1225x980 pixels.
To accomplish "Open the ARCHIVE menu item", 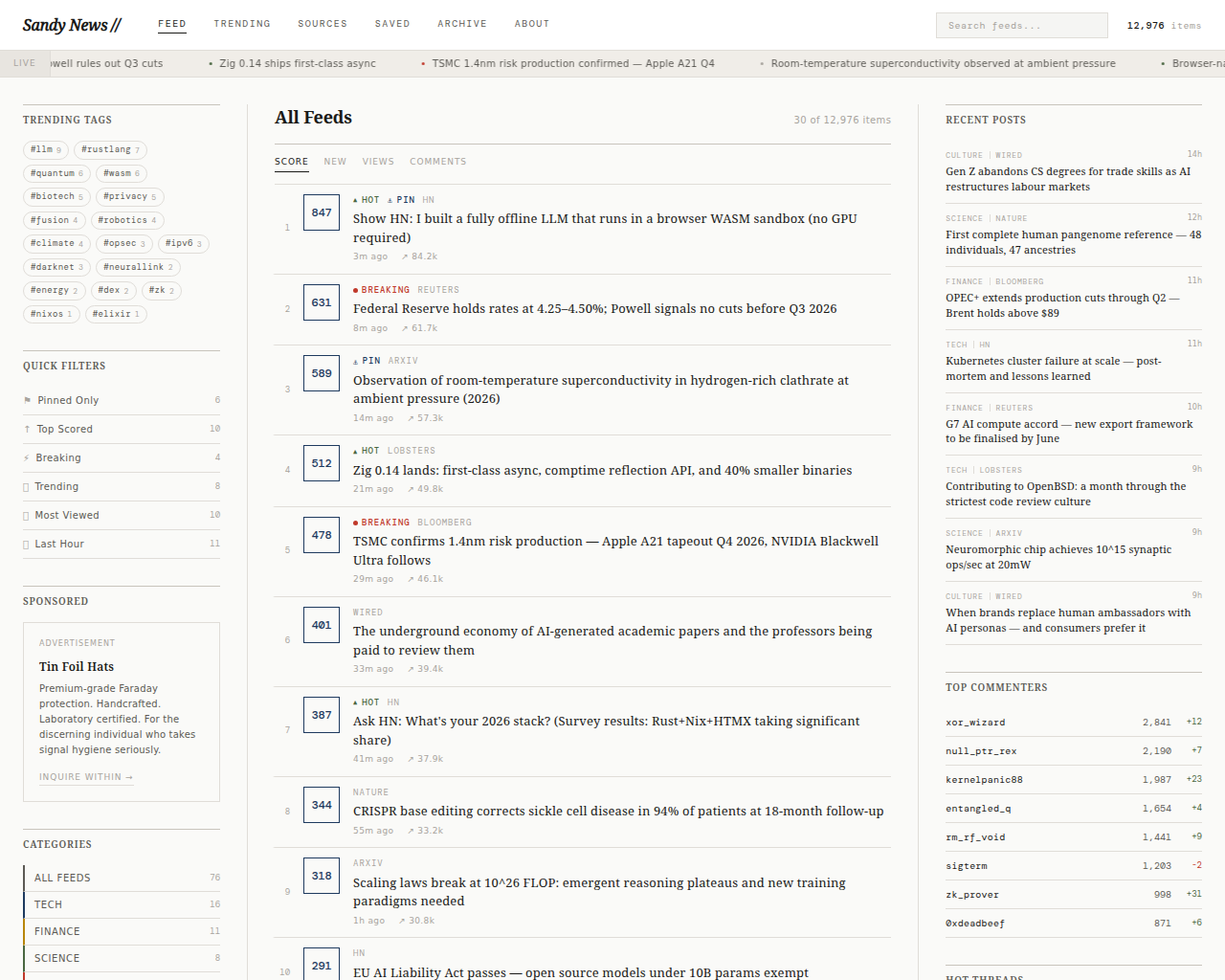I will pyautogui.click(x=462, y=24).
